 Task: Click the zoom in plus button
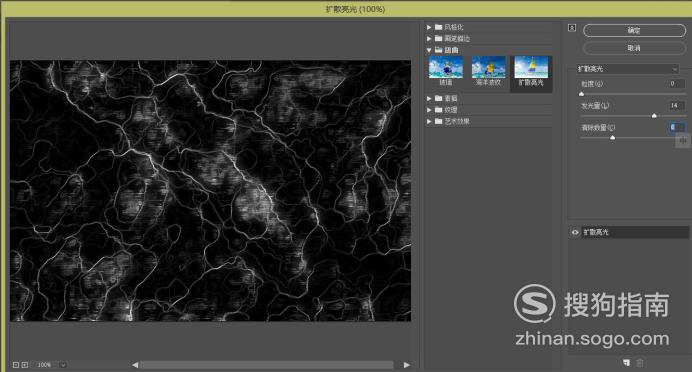25,365
